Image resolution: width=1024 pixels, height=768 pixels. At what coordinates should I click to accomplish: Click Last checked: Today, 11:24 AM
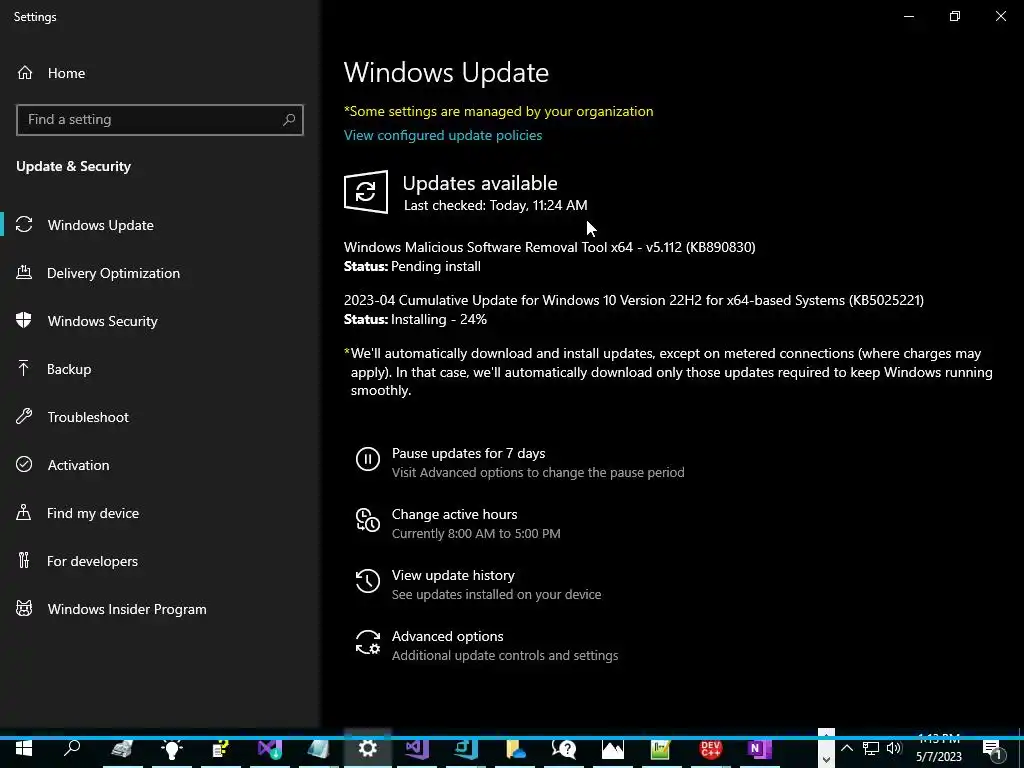tap(496, 205)
